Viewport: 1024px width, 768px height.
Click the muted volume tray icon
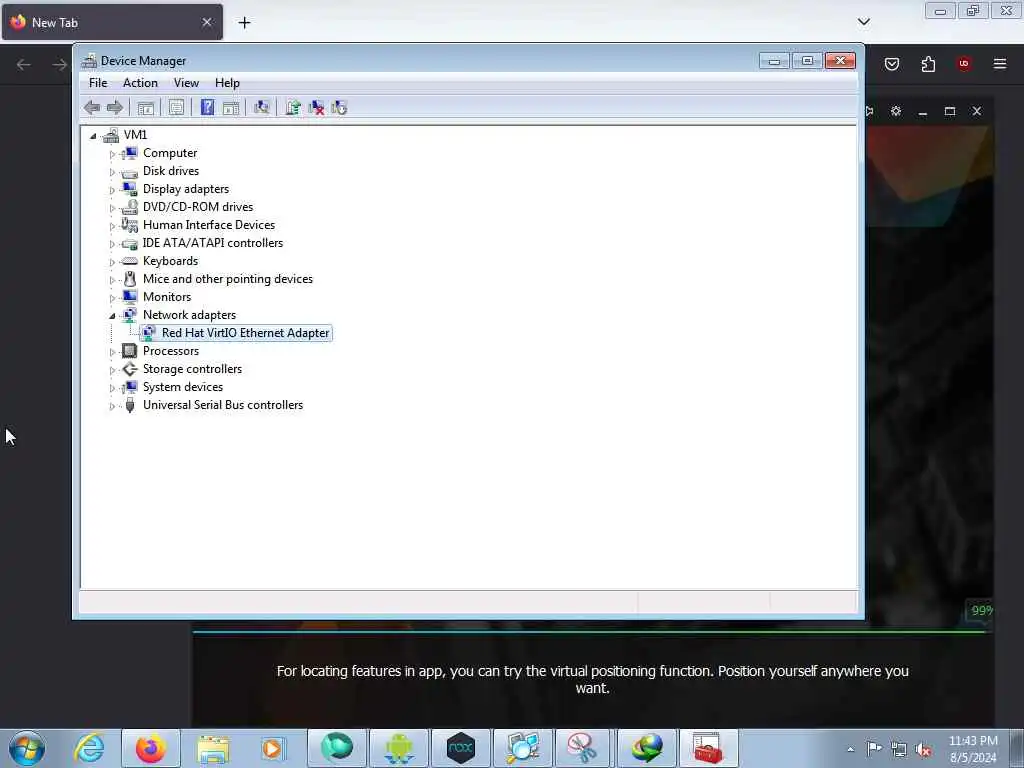pyautogui.click(x=923, y=750)
